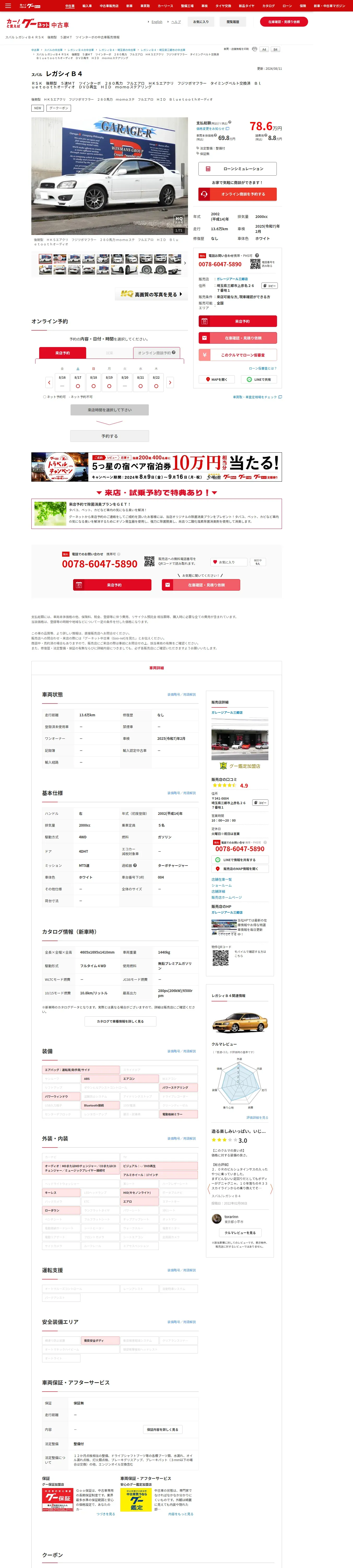The image size is (353, 1568).
Task: Select the B4 print size button
Action: pos(275,49)
